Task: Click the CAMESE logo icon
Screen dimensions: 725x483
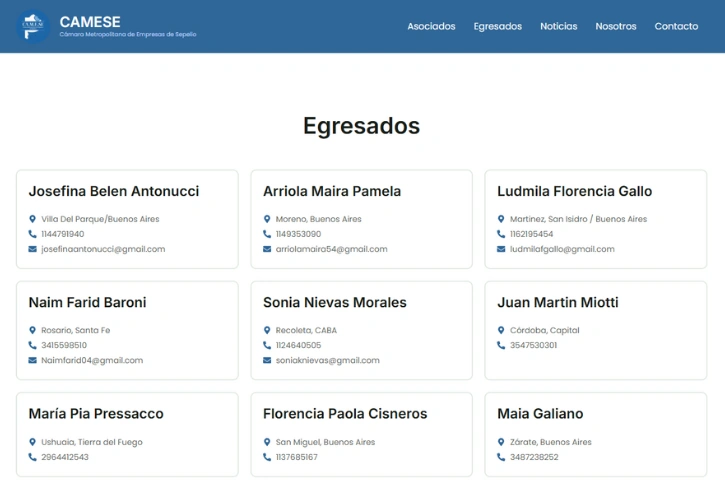Action: (x=33, y=26)
